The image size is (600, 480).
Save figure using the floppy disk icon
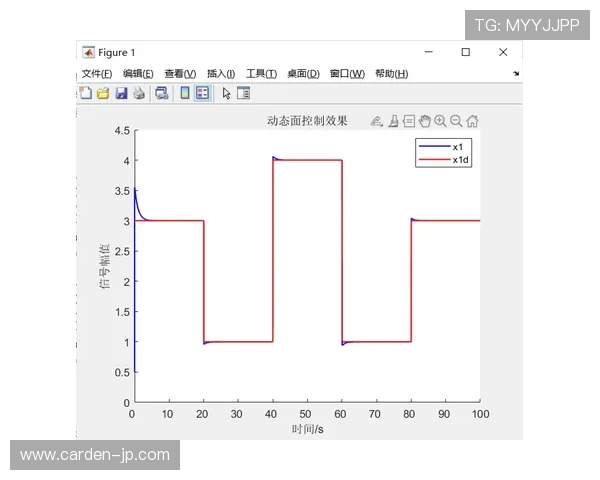point(121,93)
